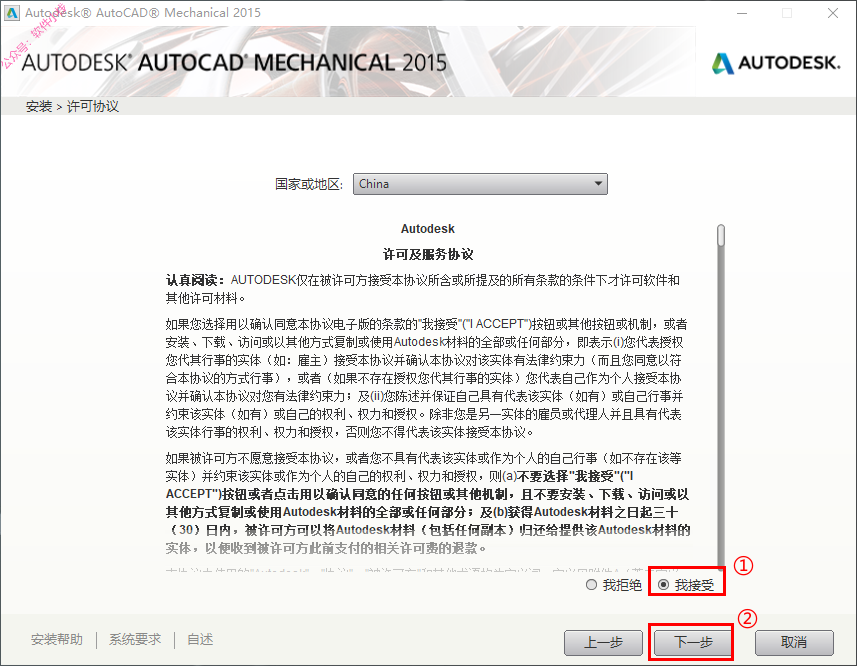Screen dimensions: 857x666
Task: Click the AutoCAD app icon in title bar
Action: pyautogui.click(x=12, y=13)
